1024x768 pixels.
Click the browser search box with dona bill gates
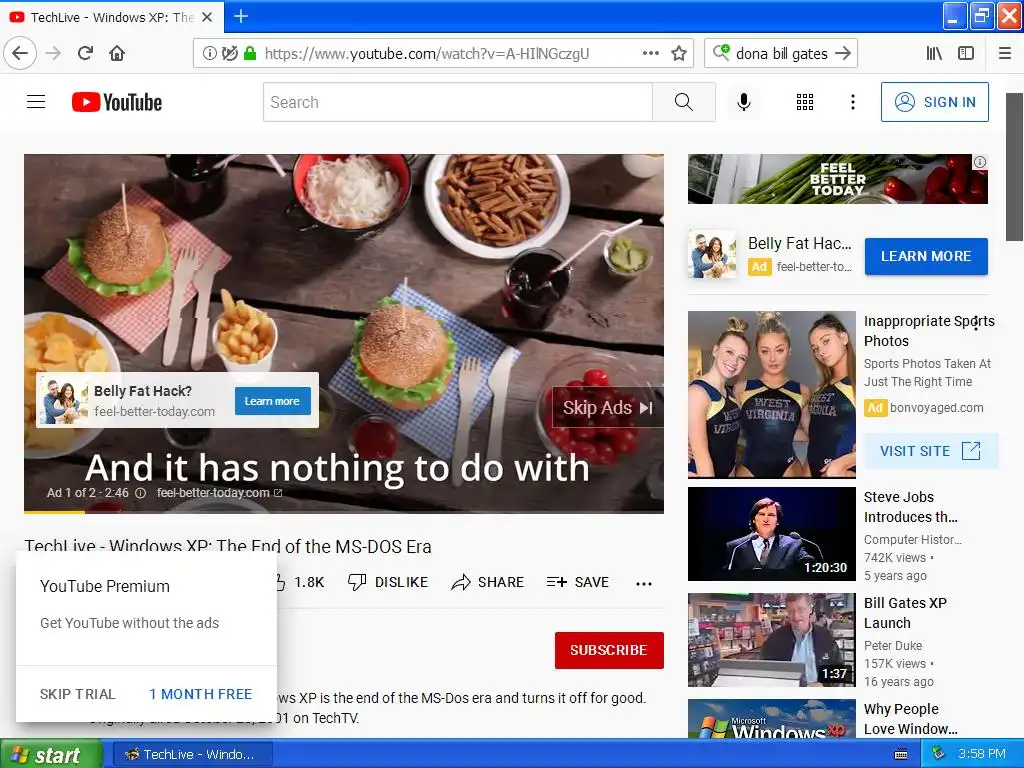tap(781, 54)
